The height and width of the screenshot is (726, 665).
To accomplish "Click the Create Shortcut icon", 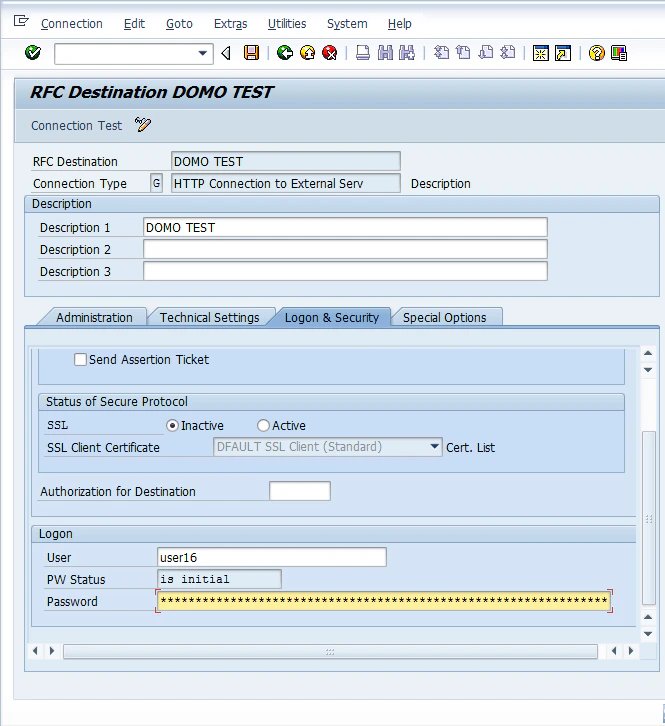I will point(563,53).
